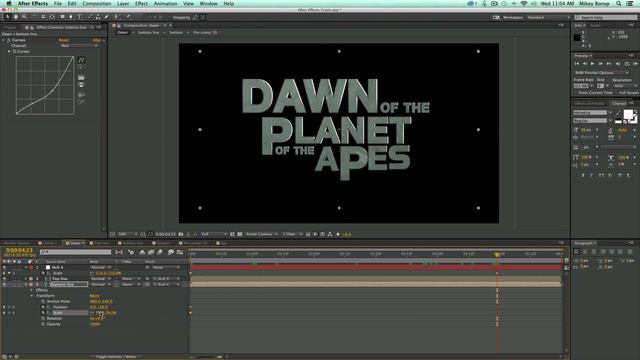
Task: Click the Save curve icon in Curves
Action: tap(81, 85)
